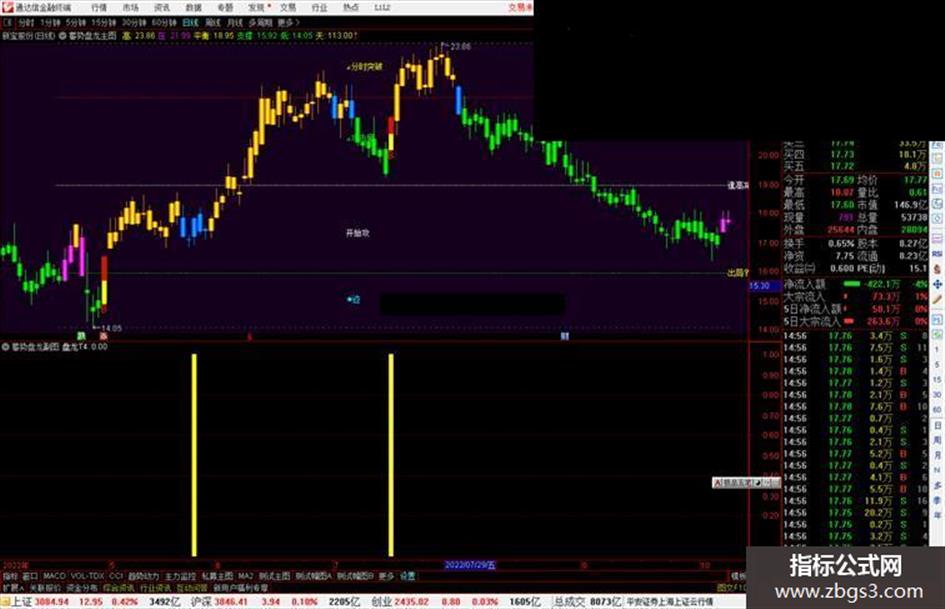Open the 多周期 view

(260, 22)
